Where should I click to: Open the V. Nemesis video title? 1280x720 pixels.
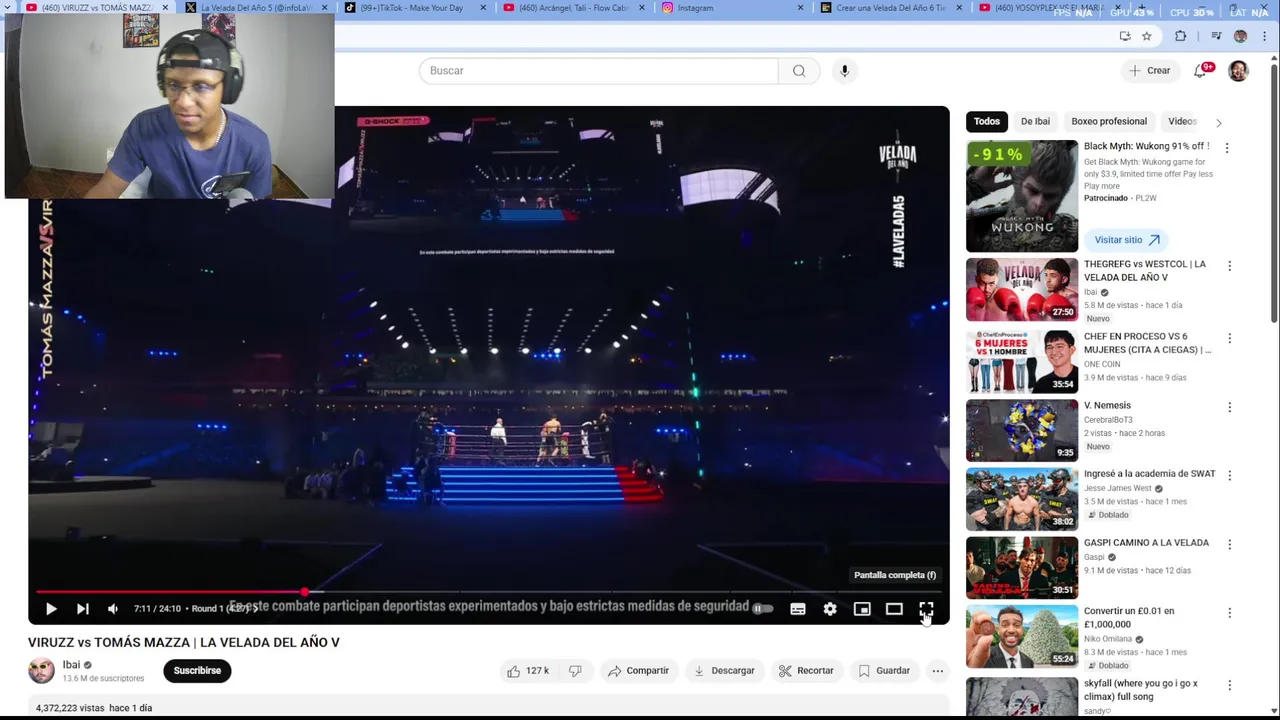coord(1107,406)
